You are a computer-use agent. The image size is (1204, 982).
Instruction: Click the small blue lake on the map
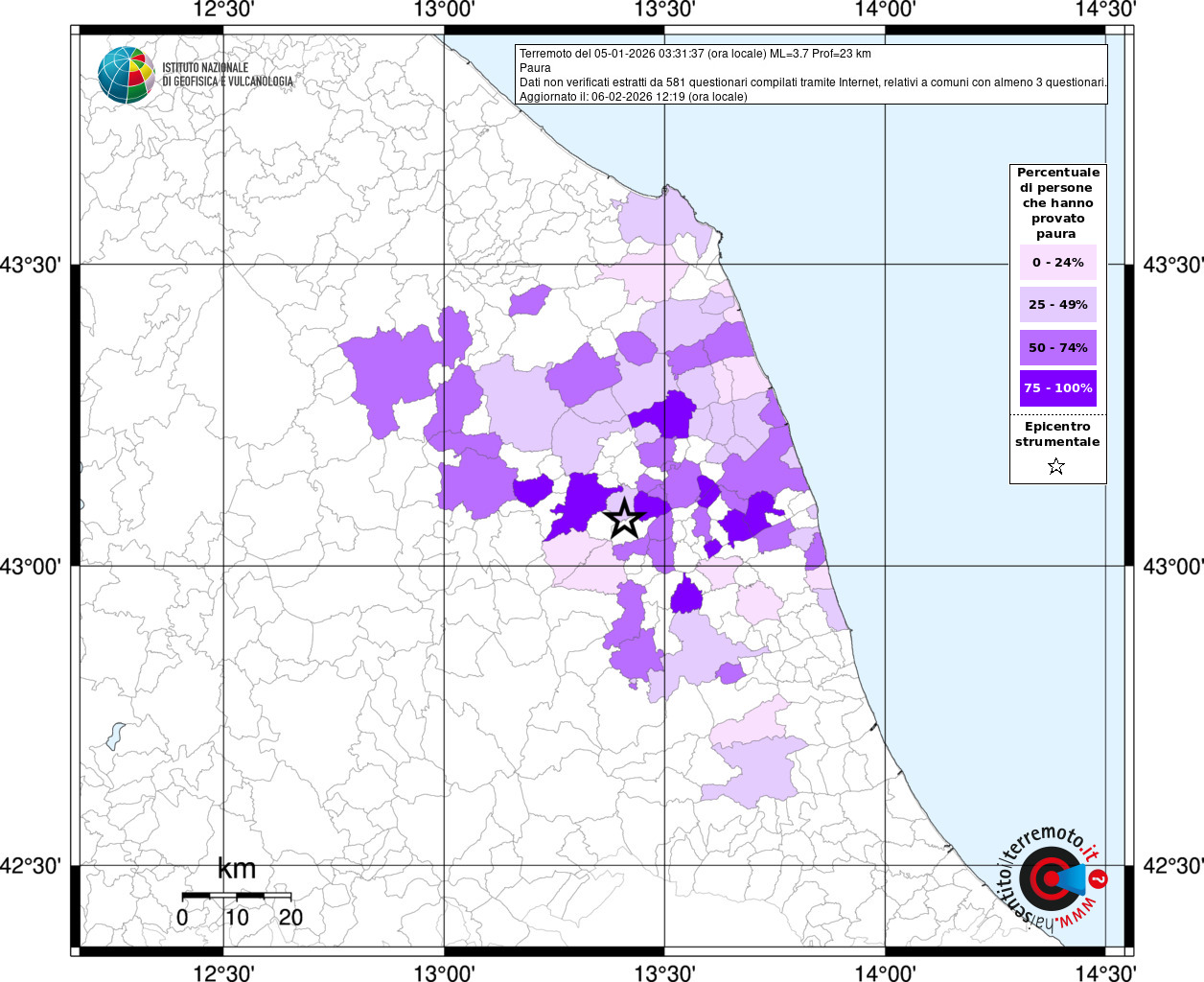[115, 736]
